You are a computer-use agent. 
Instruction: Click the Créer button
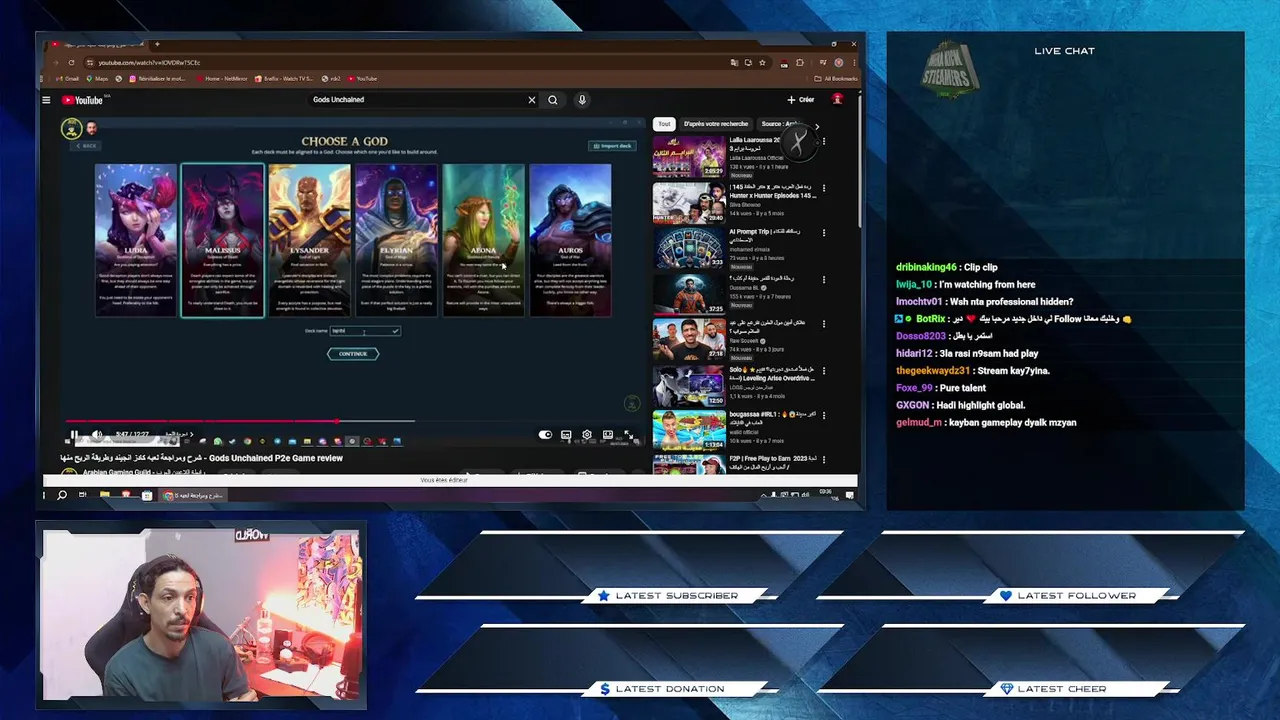click(801, 100)
